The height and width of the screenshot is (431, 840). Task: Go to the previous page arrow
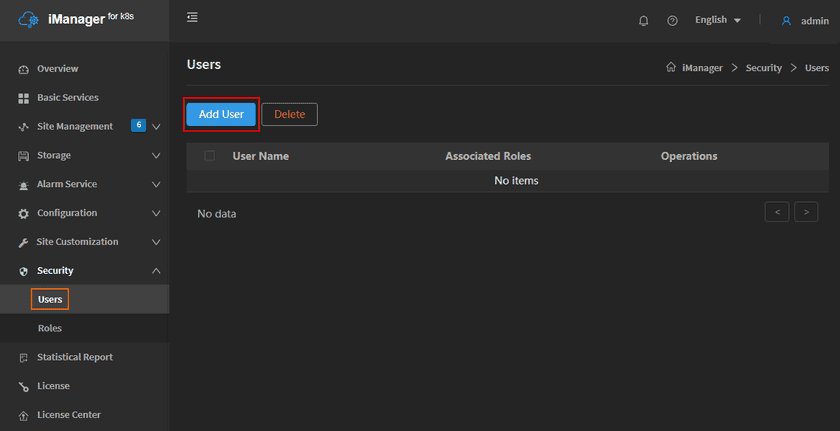point(777,212)
